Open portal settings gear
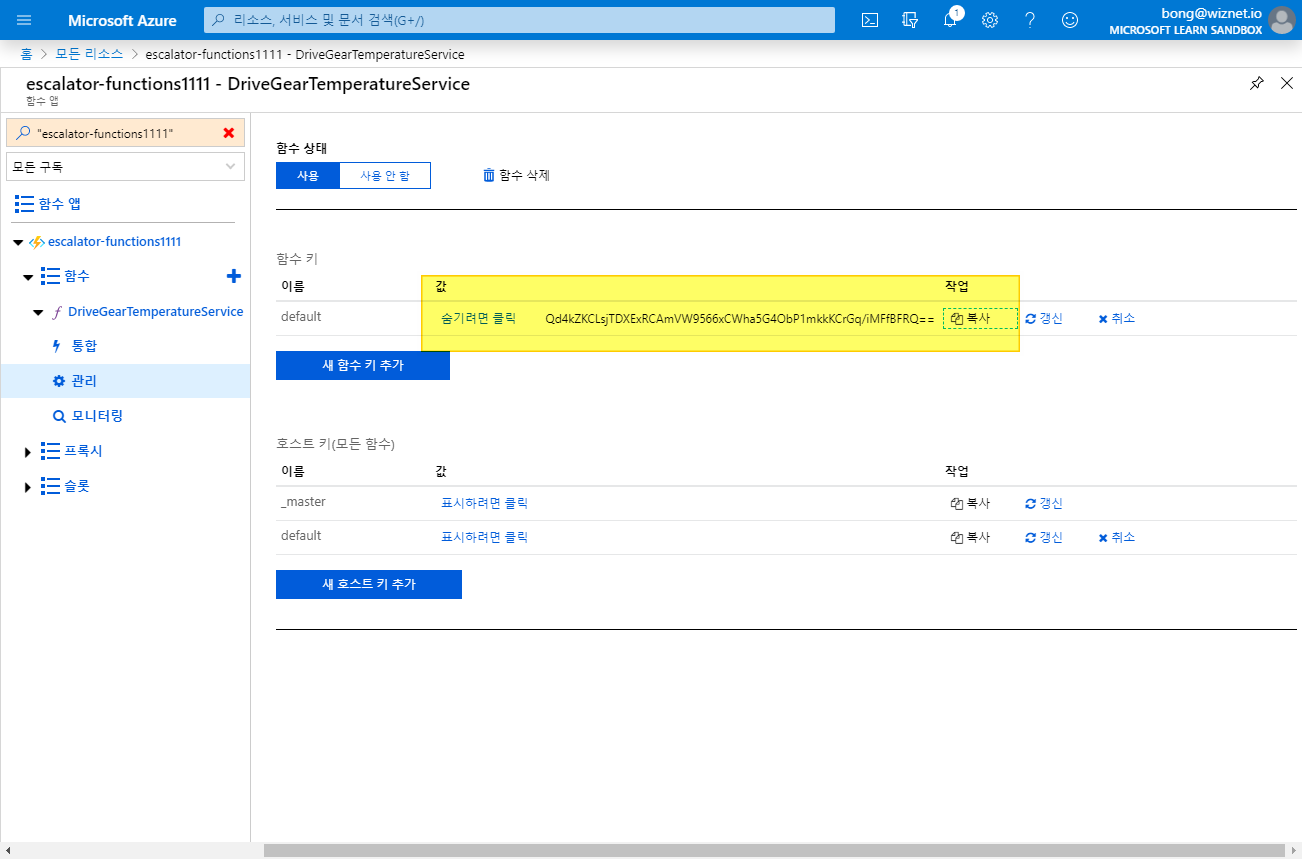This screenshot has width=1302, height=859. coord(990,20)
